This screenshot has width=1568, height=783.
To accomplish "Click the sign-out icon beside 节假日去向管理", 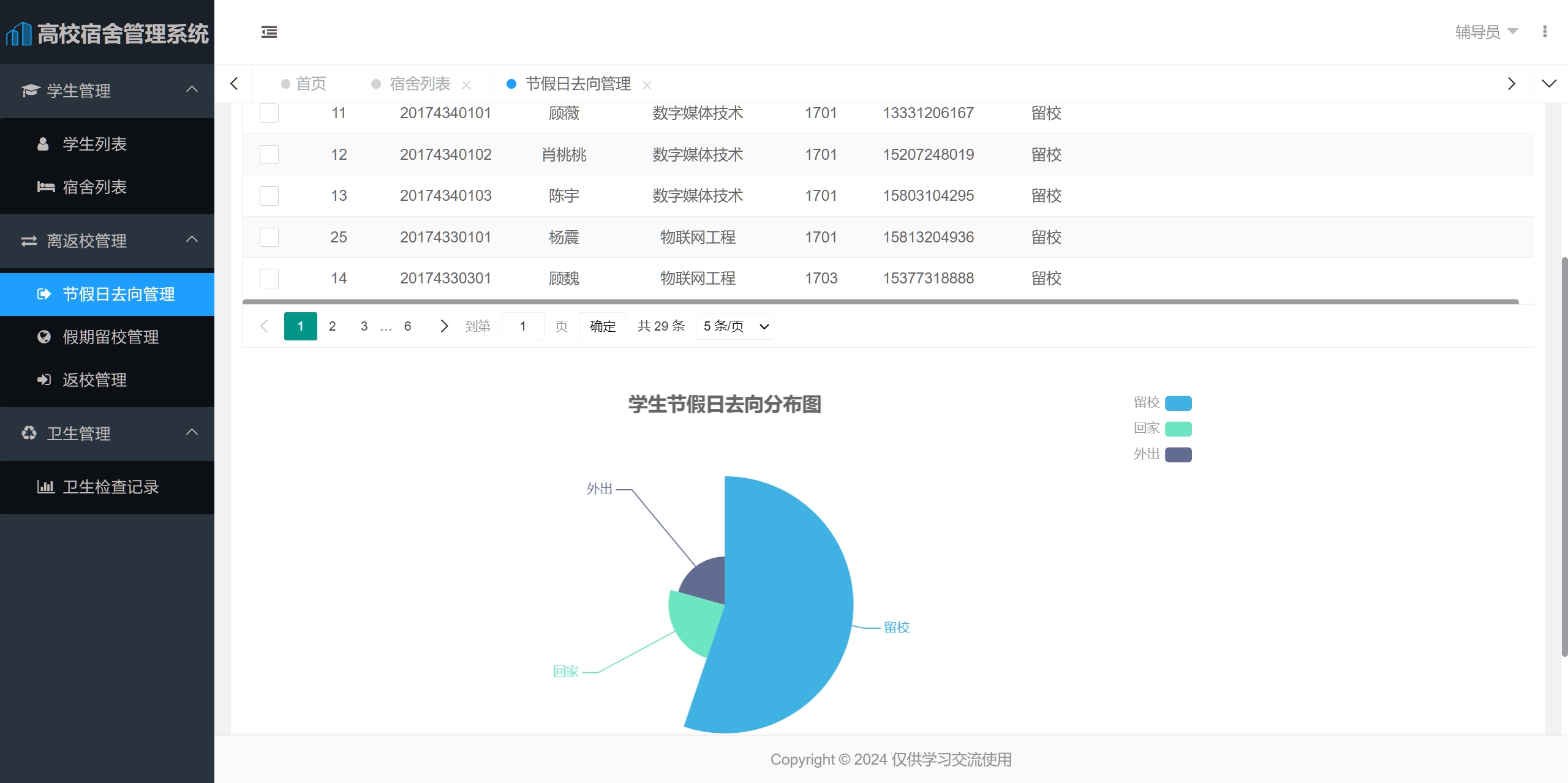I will 44,294.
